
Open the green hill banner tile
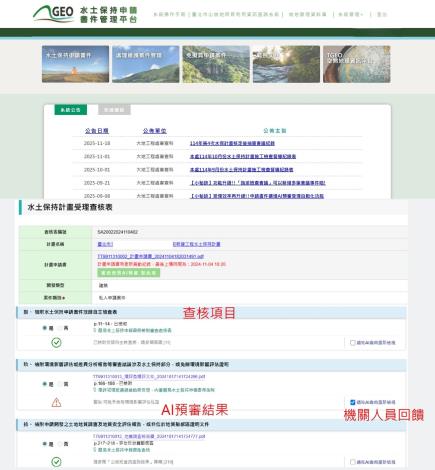click(x=146, y=64)
